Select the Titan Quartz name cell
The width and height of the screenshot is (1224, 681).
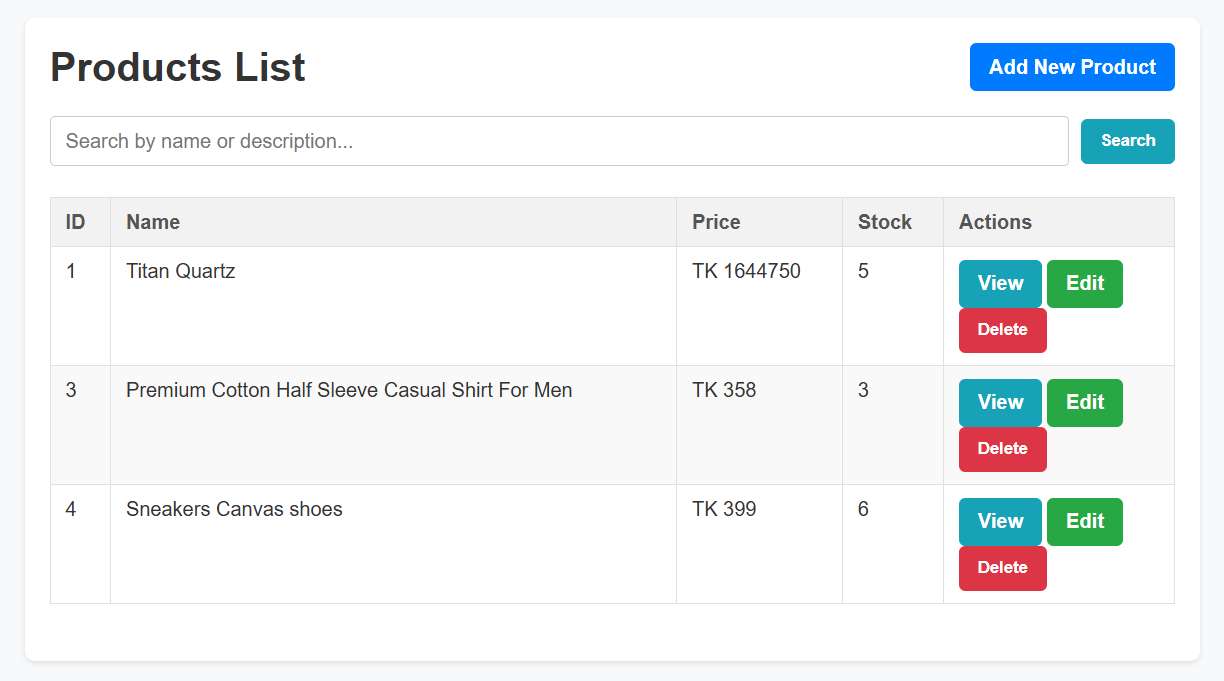181,271
